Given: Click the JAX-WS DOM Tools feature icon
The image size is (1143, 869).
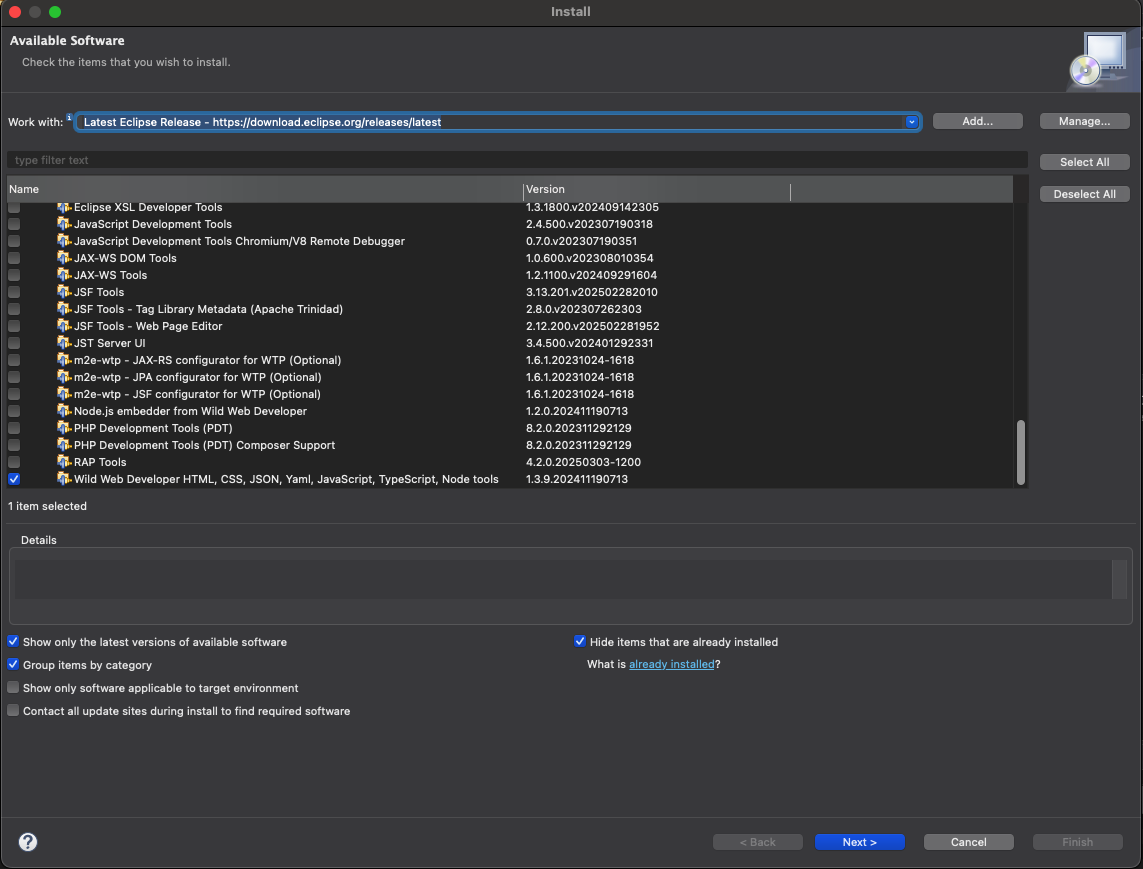Looking at the screenshot, I should click(x=64, y=258).
